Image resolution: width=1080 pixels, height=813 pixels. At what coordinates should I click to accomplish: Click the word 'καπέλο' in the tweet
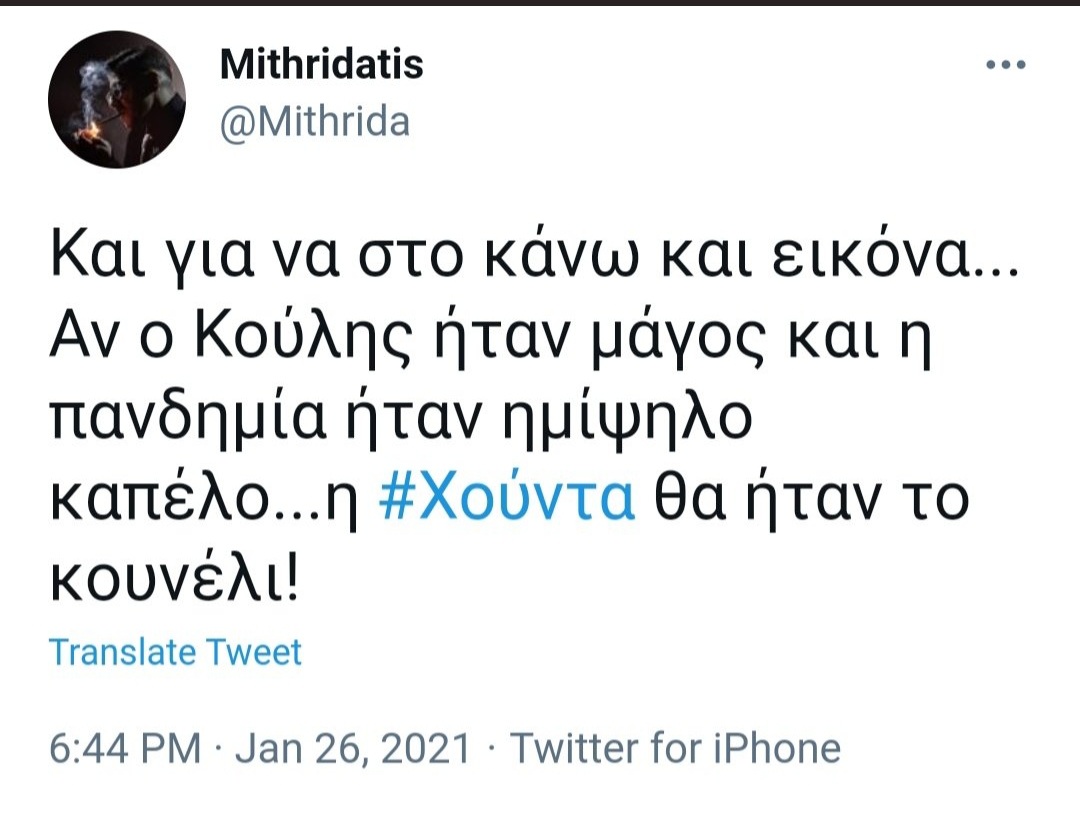[x=161, y=500]
